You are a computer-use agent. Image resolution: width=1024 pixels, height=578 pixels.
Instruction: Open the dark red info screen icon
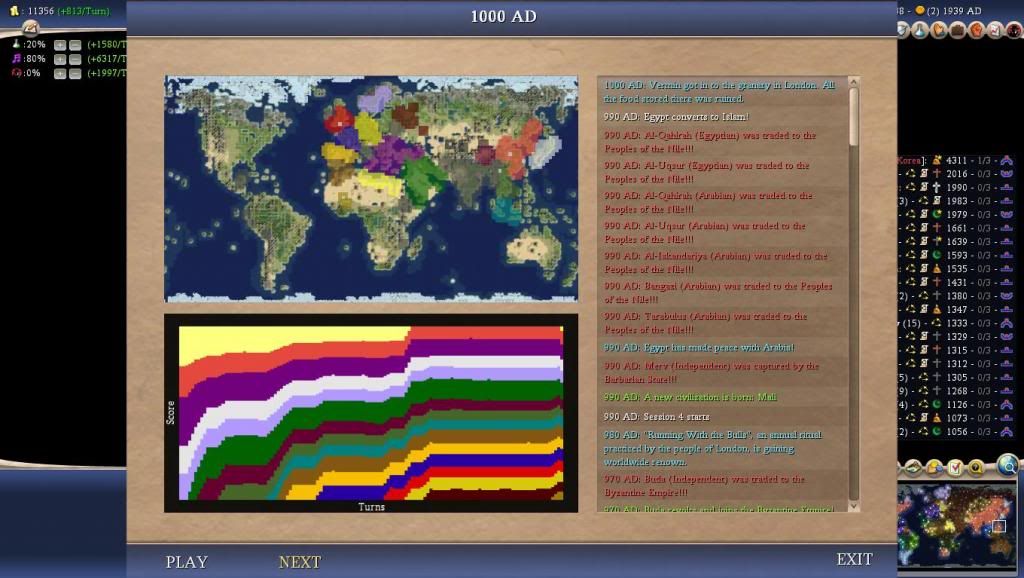[1014, 30]
